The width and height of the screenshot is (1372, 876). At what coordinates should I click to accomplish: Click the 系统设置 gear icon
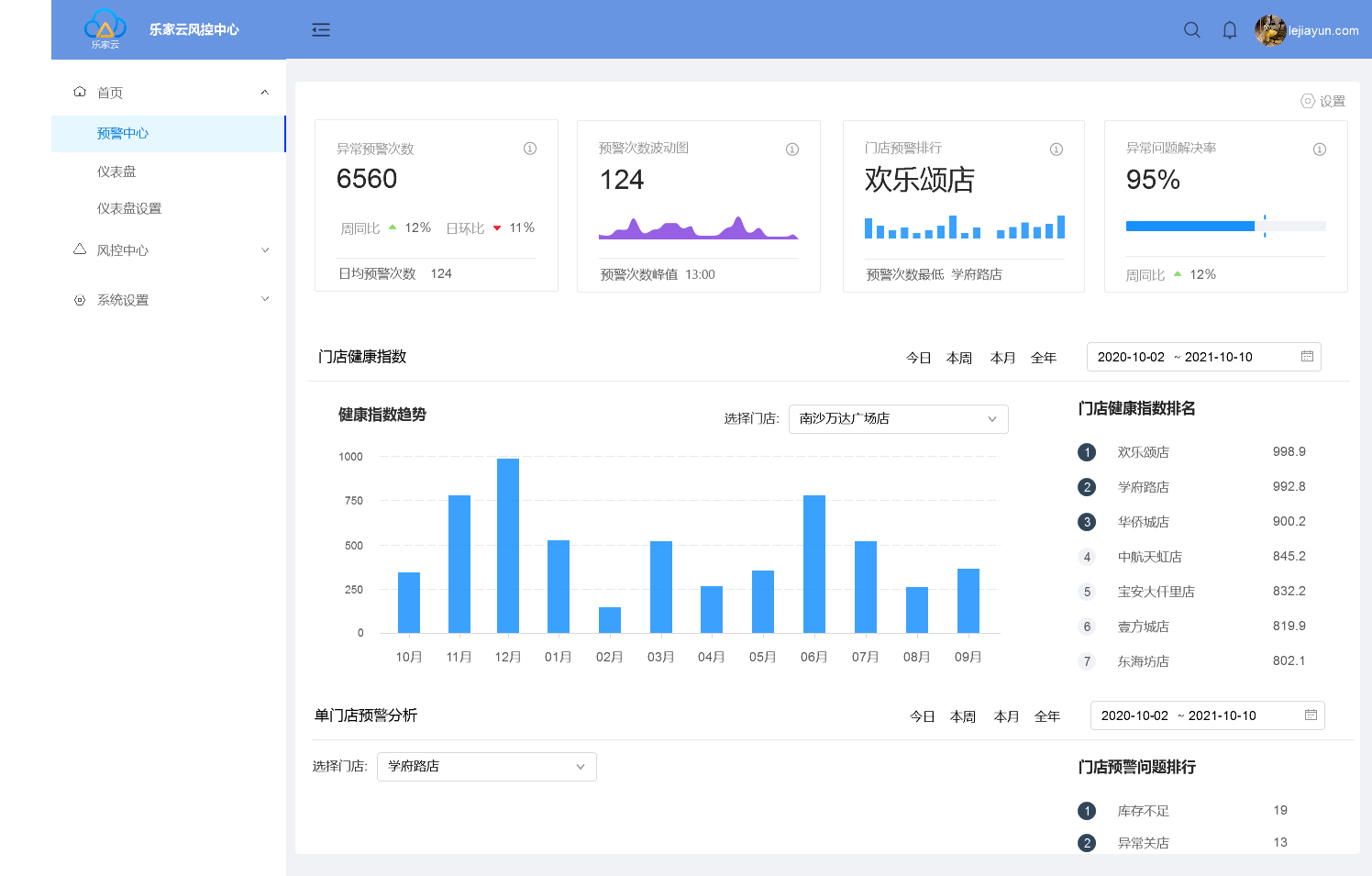click(80, 300)
